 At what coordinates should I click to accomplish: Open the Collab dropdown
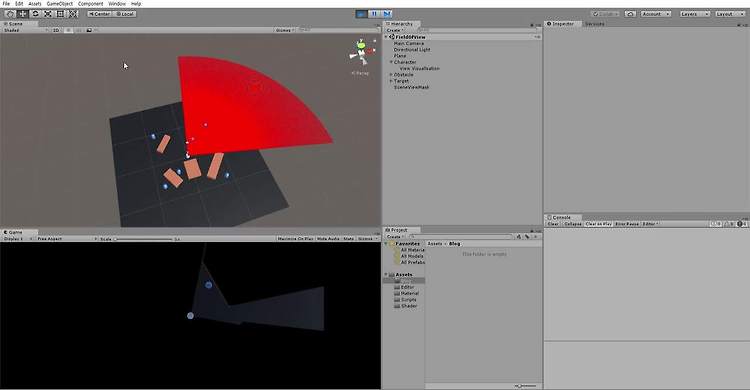coord(606,14)
